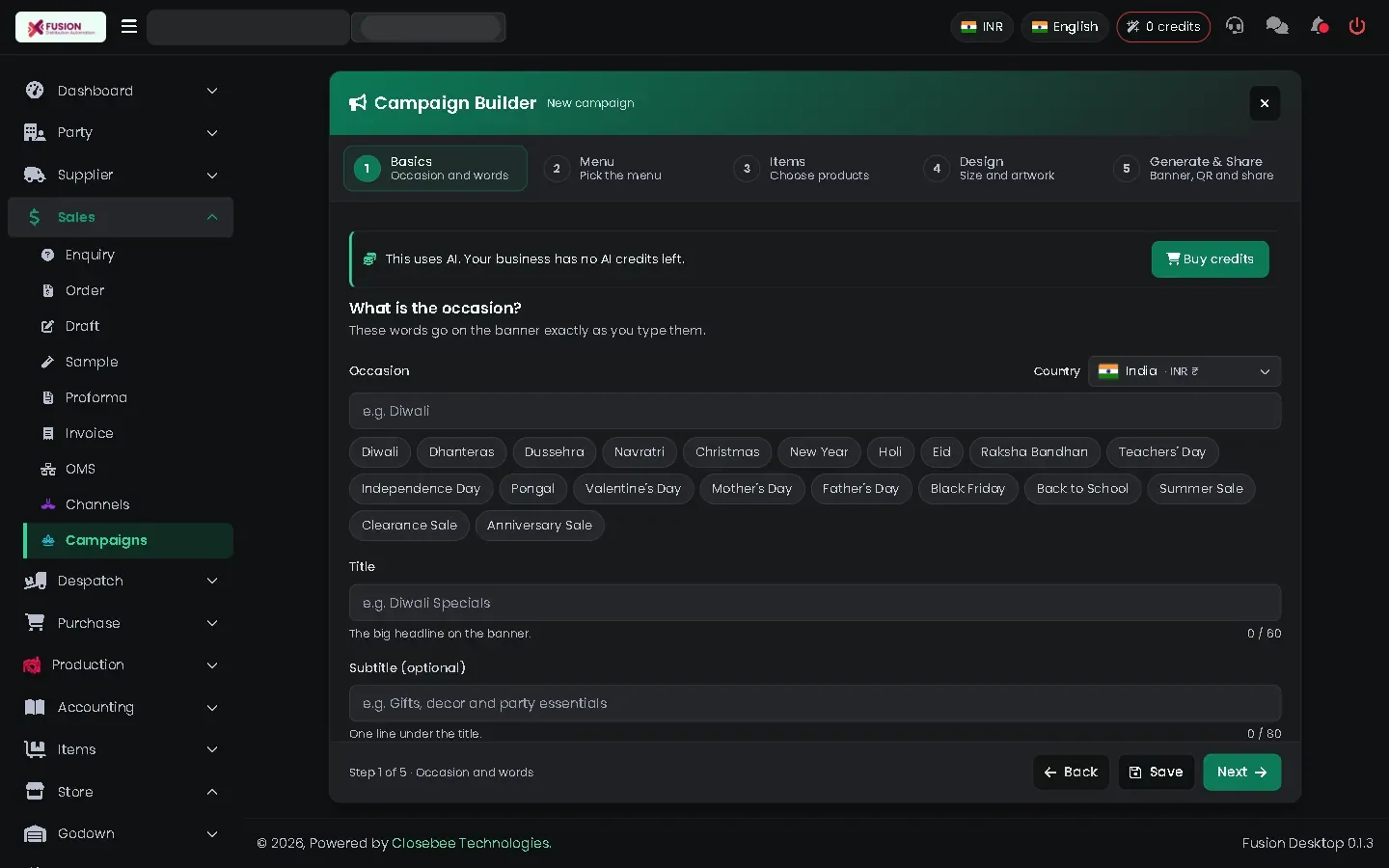Screen dimensions: 1389x868
Task: Expand the Party menu
Action: 121,133
